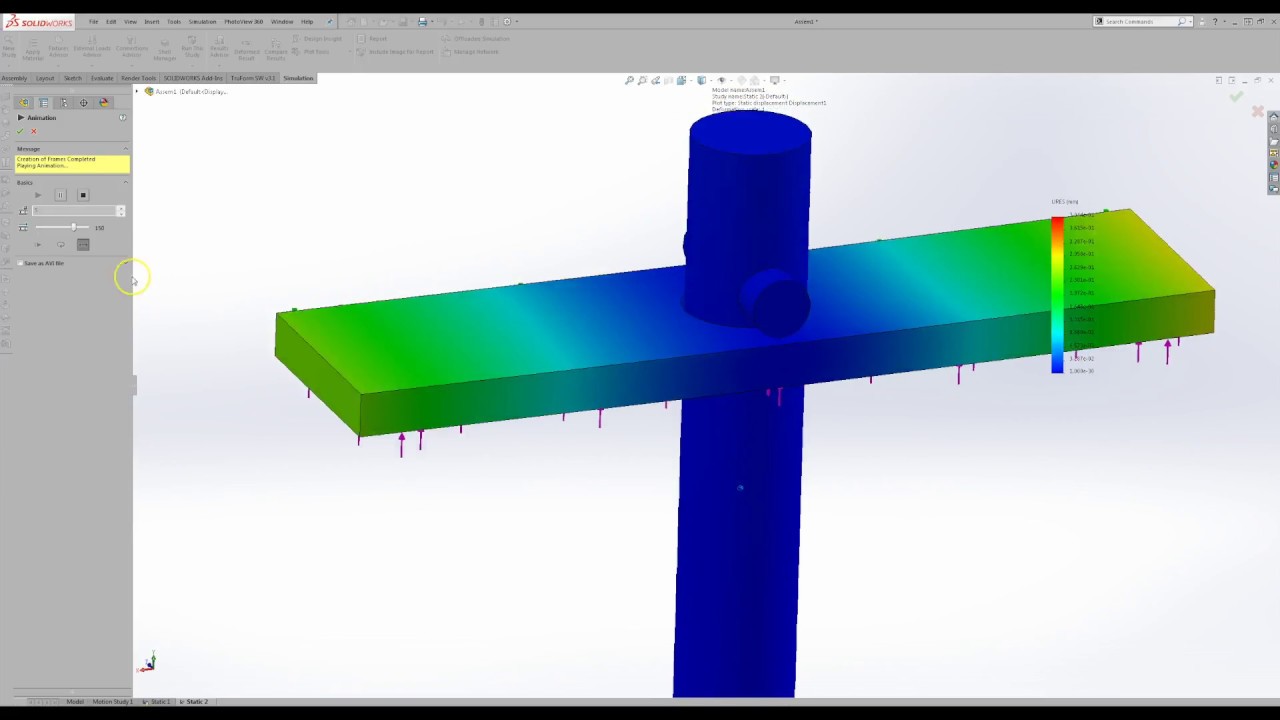1280x720 pixels.
Task: Click Zoom to Area in view toolbar
Action: [x=642, y=80]
